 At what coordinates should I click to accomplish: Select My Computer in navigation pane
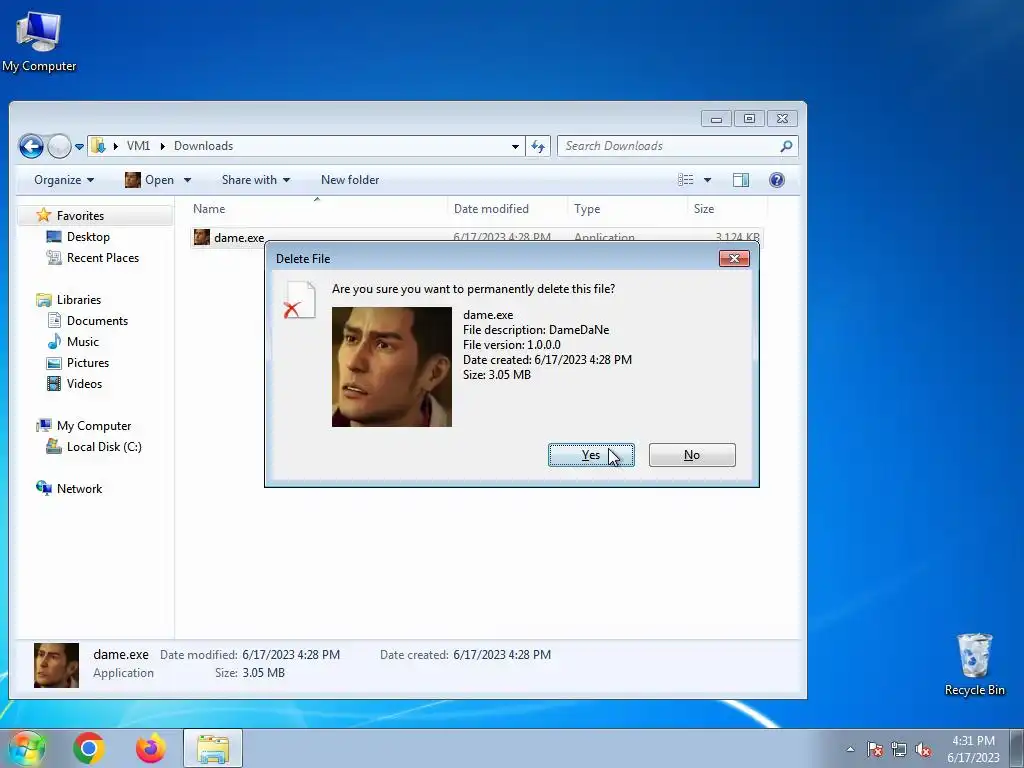point(93,426)
